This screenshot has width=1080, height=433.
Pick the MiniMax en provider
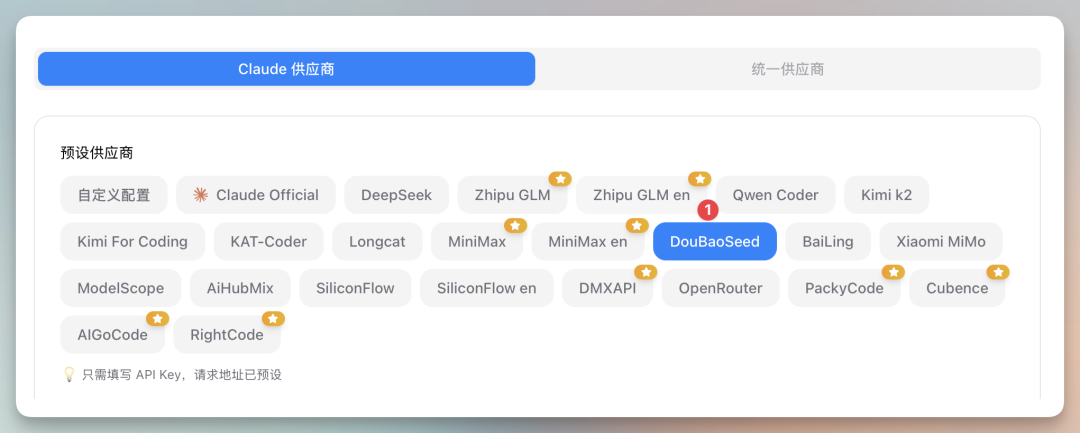[588, 242]
